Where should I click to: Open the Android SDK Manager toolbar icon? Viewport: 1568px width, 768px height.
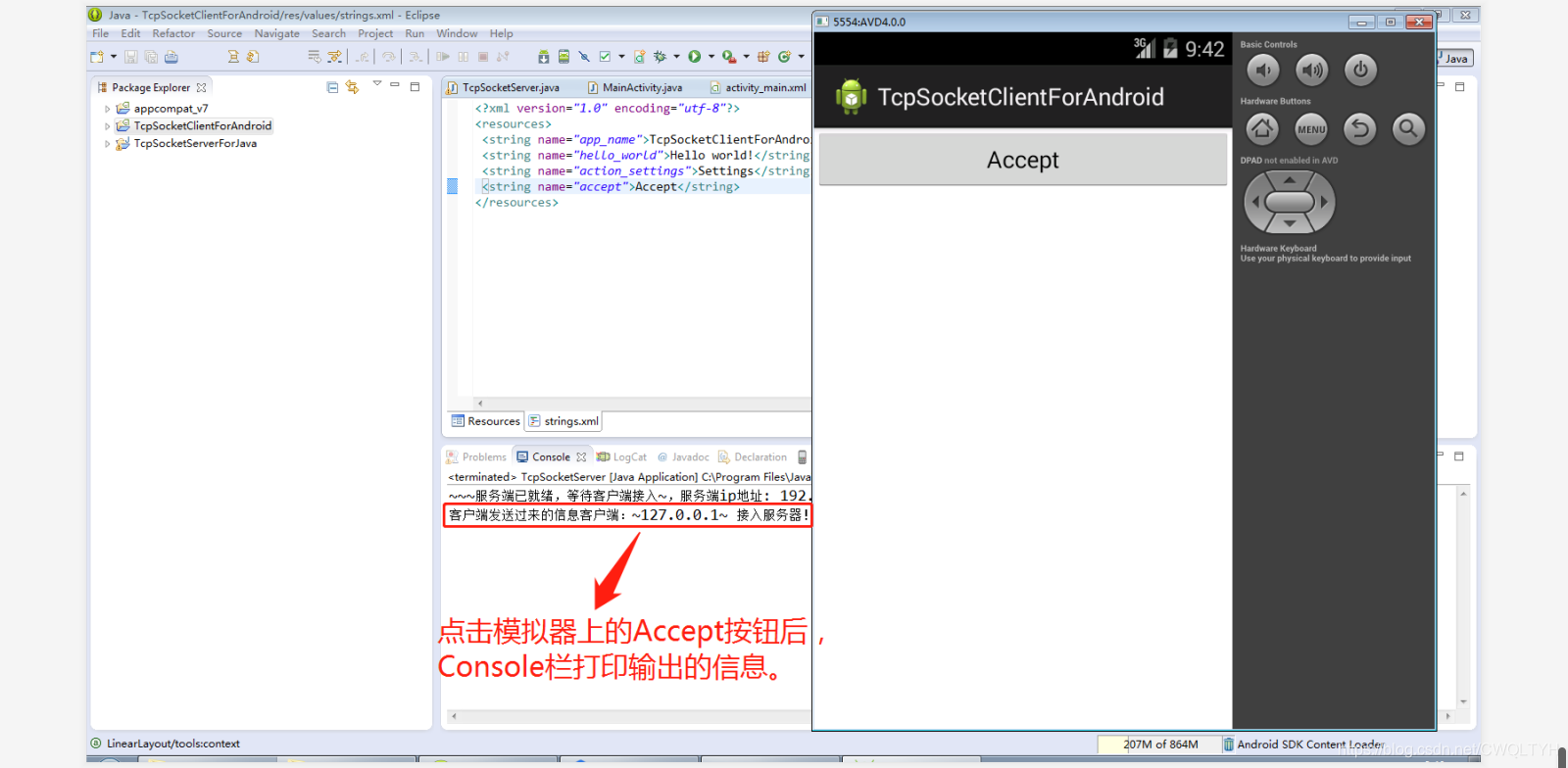544,57
